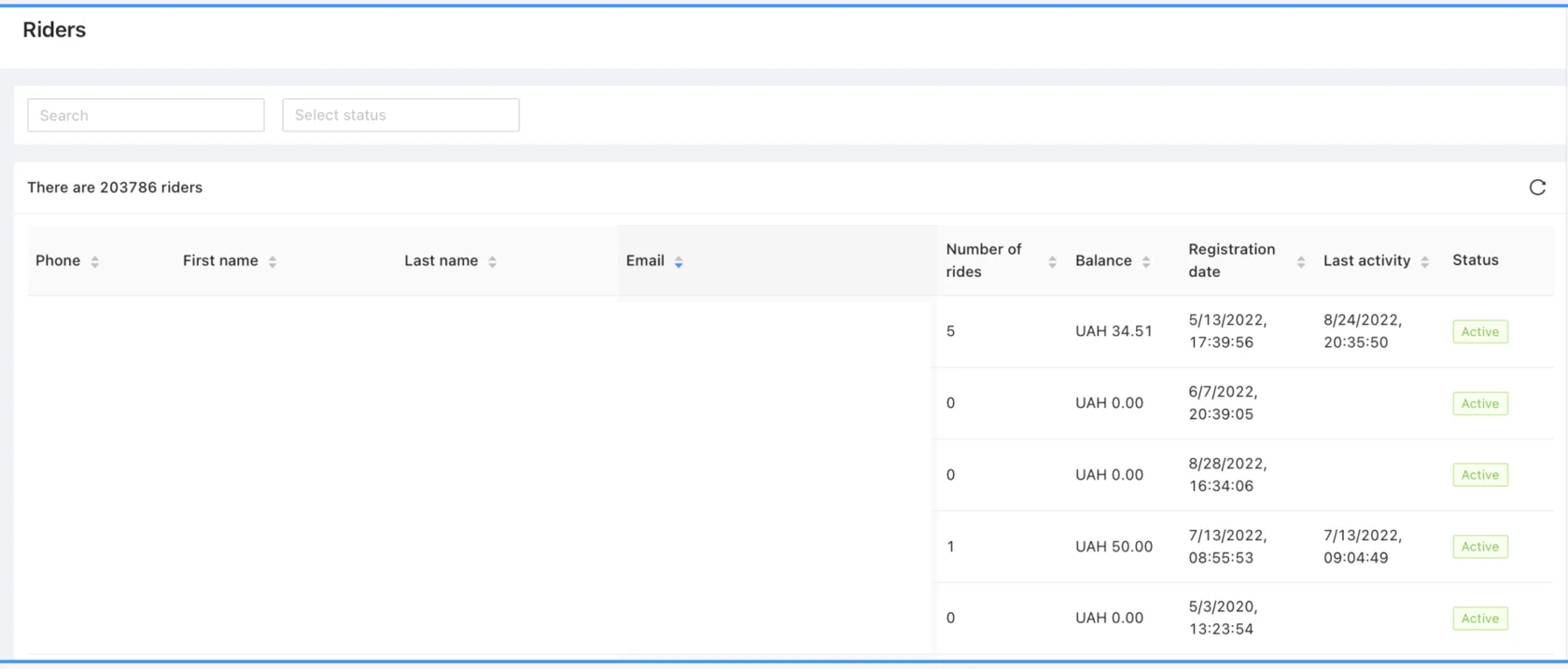This screenshot has height=669, width=1568.
Task: Click the Email column header
Action: tap(645, 260)
